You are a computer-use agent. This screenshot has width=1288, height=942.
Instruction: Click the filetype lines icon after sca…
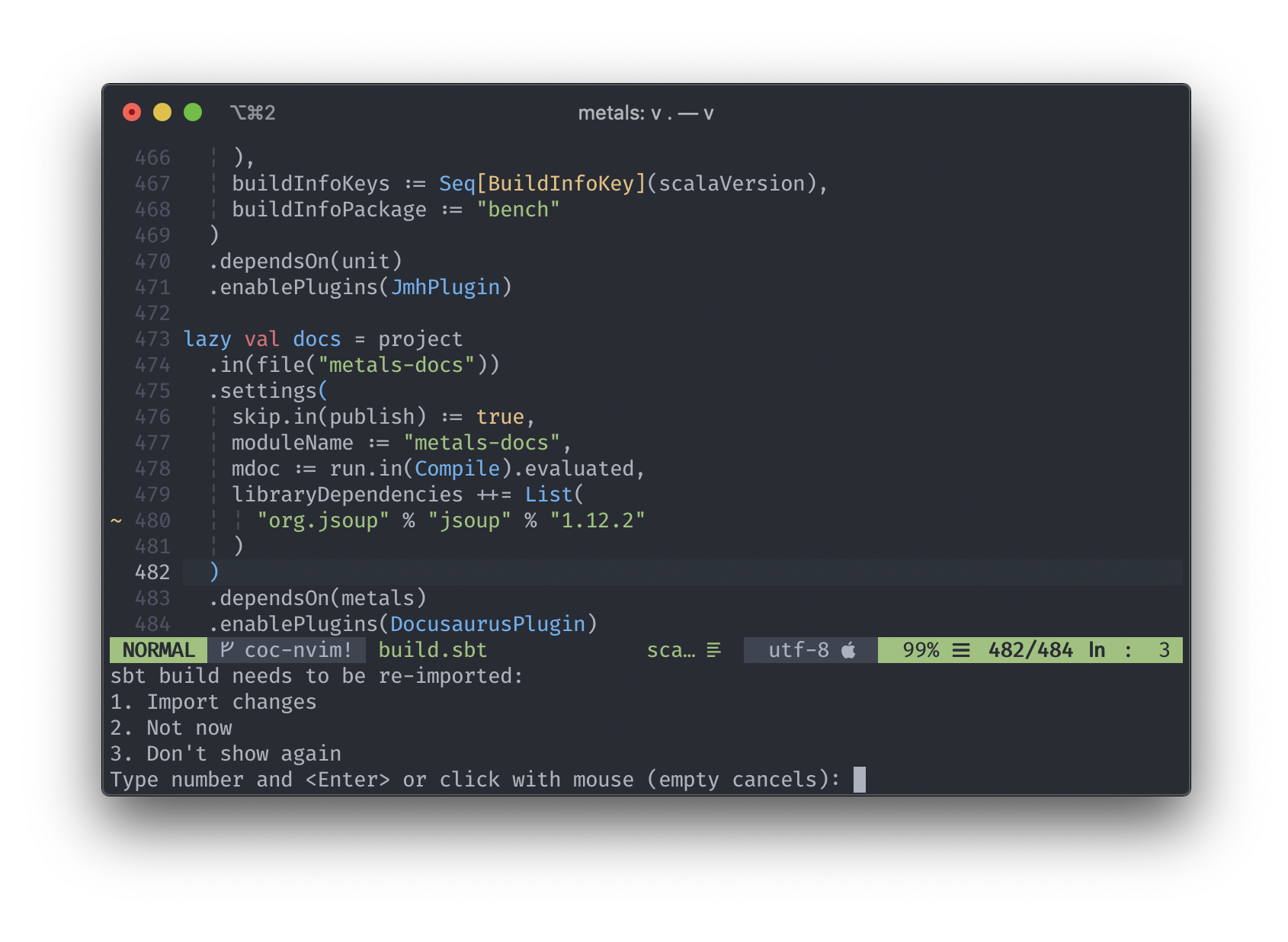[713, 650]
